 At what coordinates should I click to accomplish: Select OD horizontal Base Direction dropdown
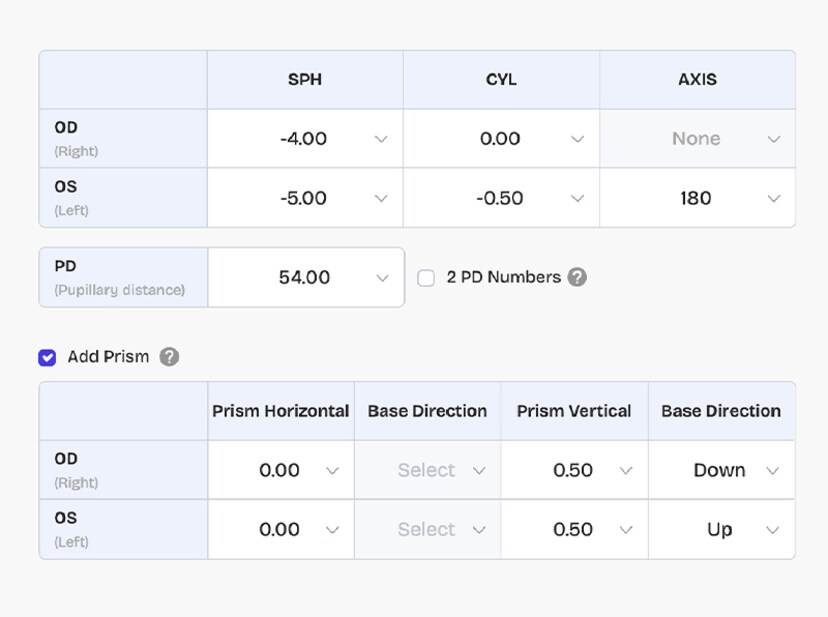[x=428, y=470]
